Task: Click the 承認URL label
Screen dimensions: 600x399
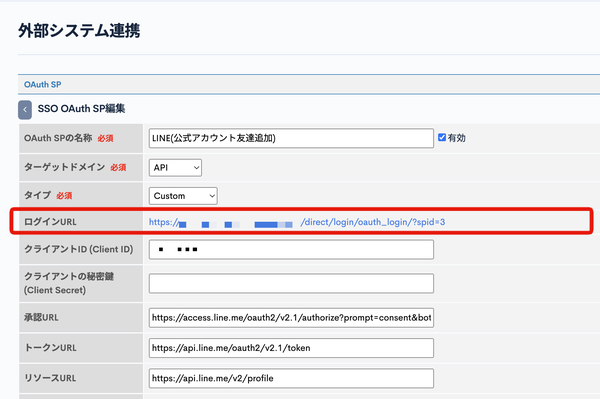Action: pos(41,318)
